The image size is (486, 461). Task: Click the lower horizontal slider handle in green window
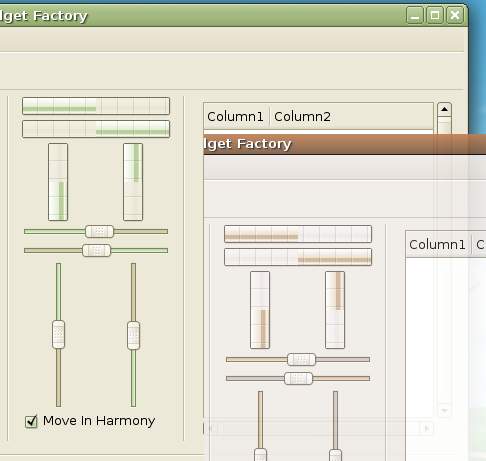coord(96,250)
